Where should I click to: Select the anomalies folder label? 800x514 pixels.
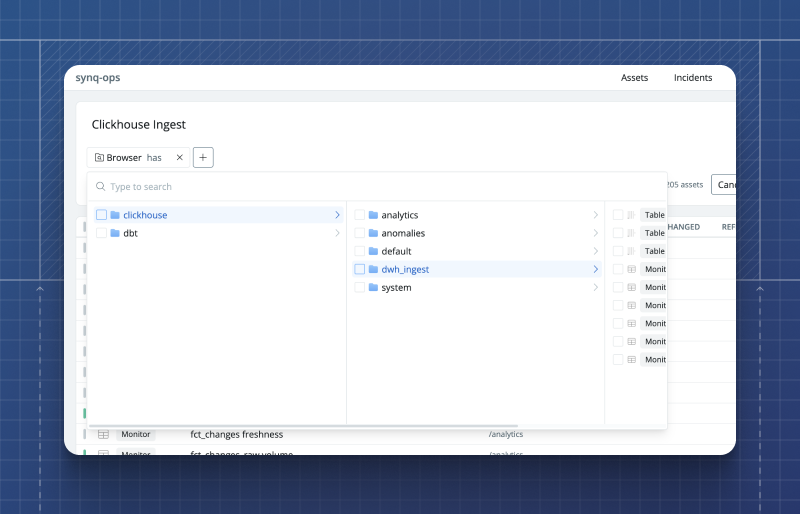pos(403,233)
